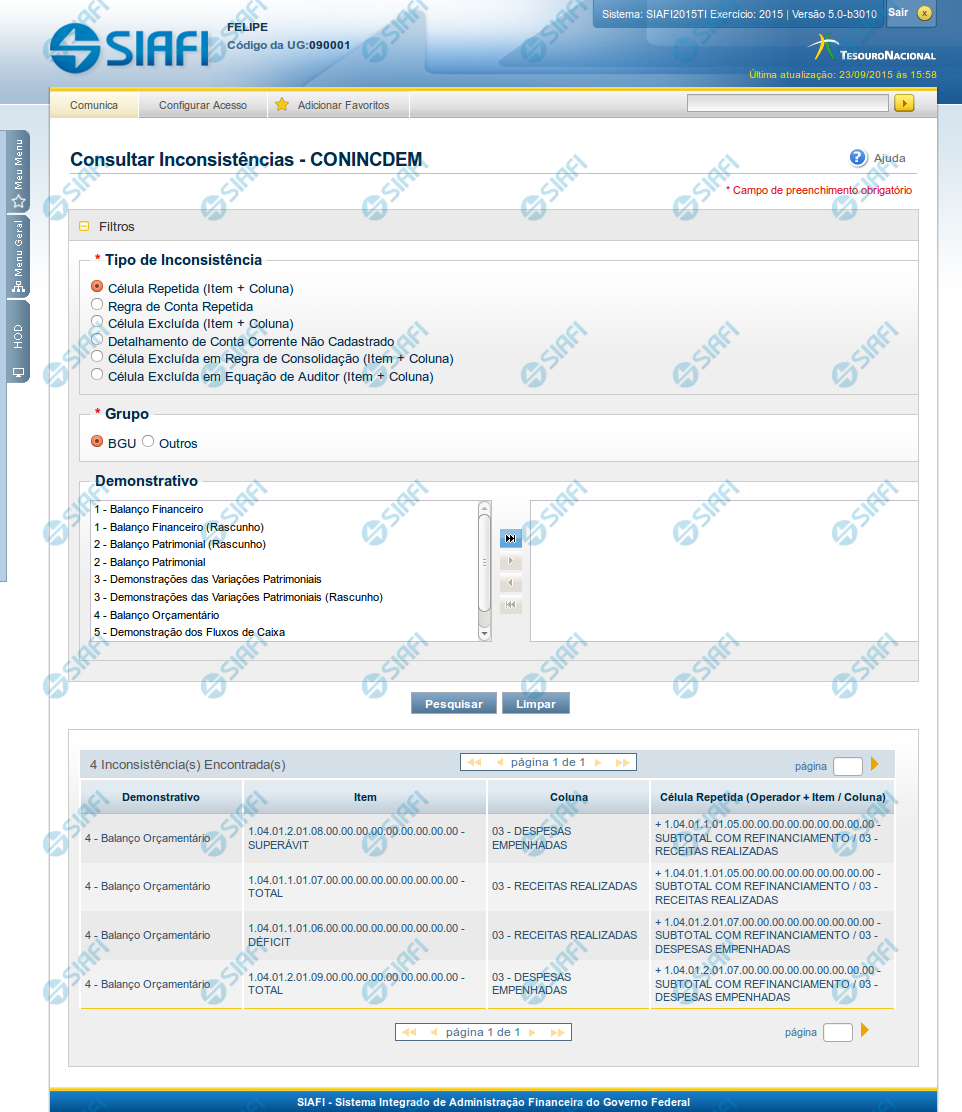Open the Comunica menu tab

[x=94, y=105]
